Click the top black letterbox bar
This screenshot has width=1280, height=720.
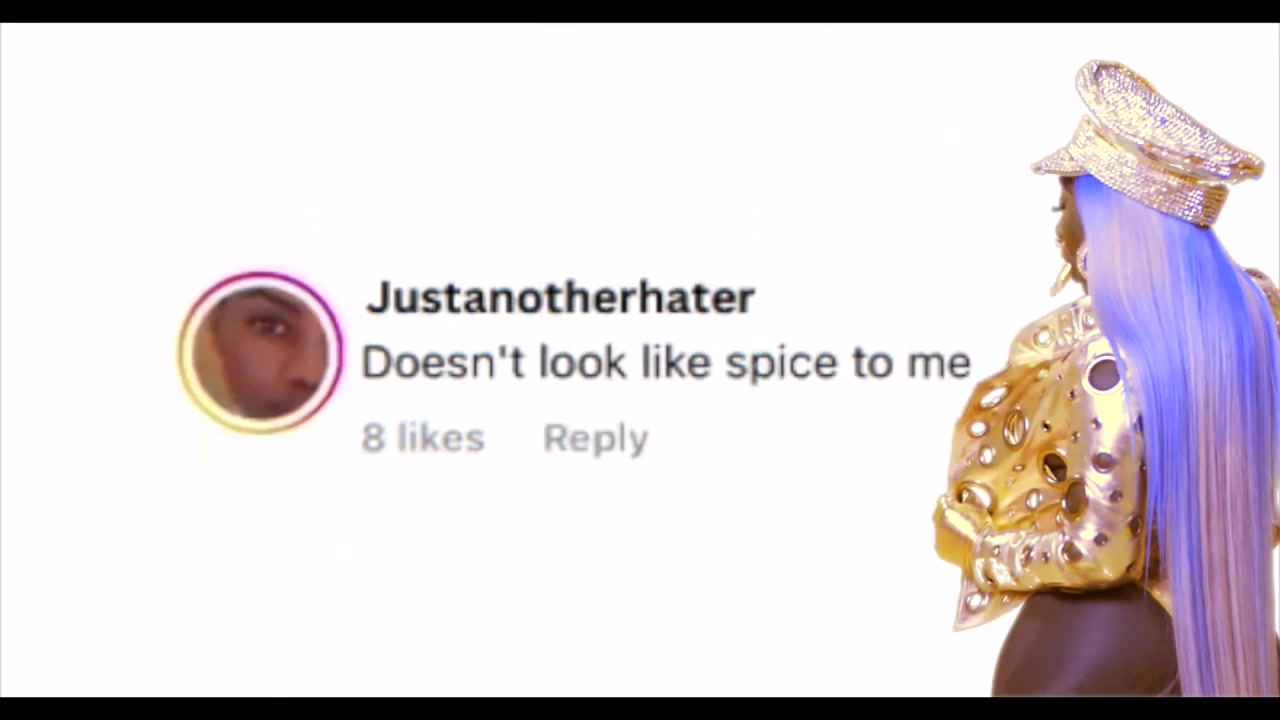point(640,11)
